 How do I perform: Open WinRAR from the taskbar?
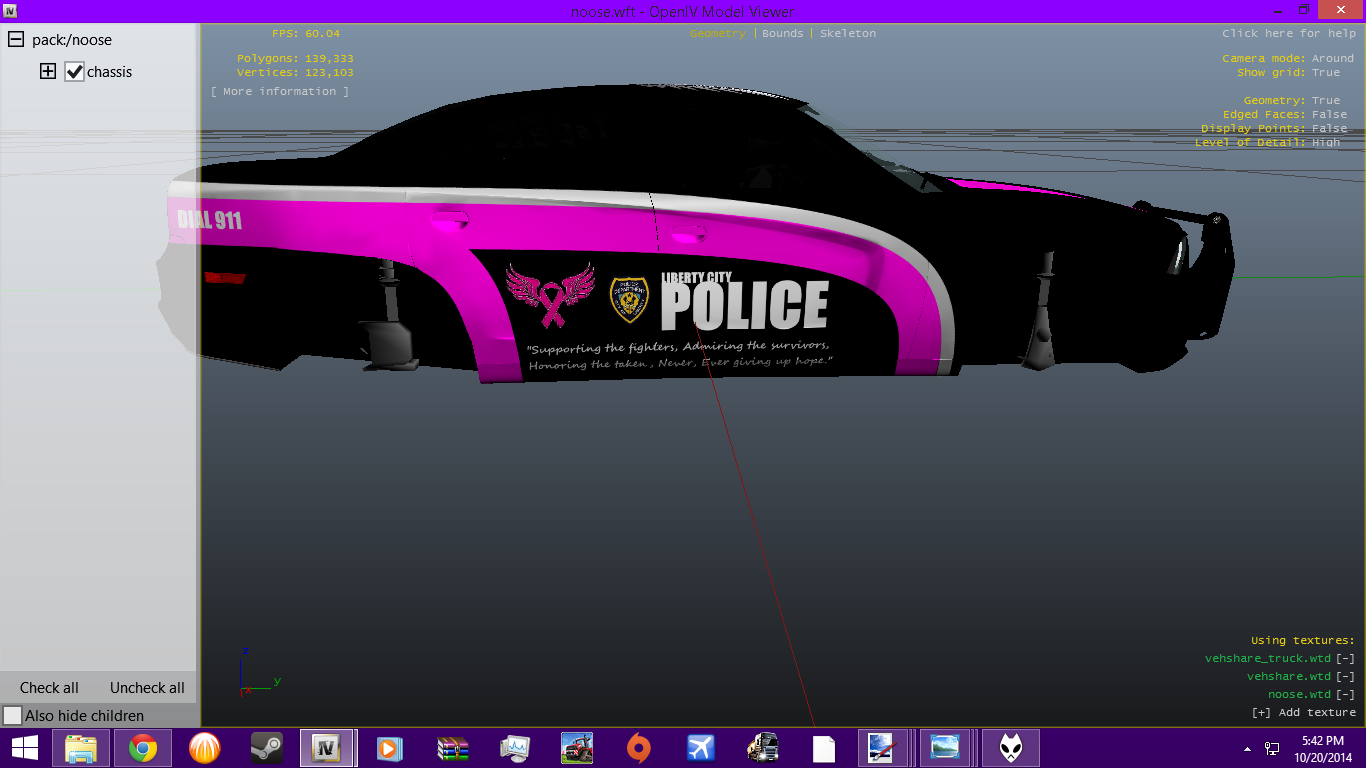tap(453, 748)
